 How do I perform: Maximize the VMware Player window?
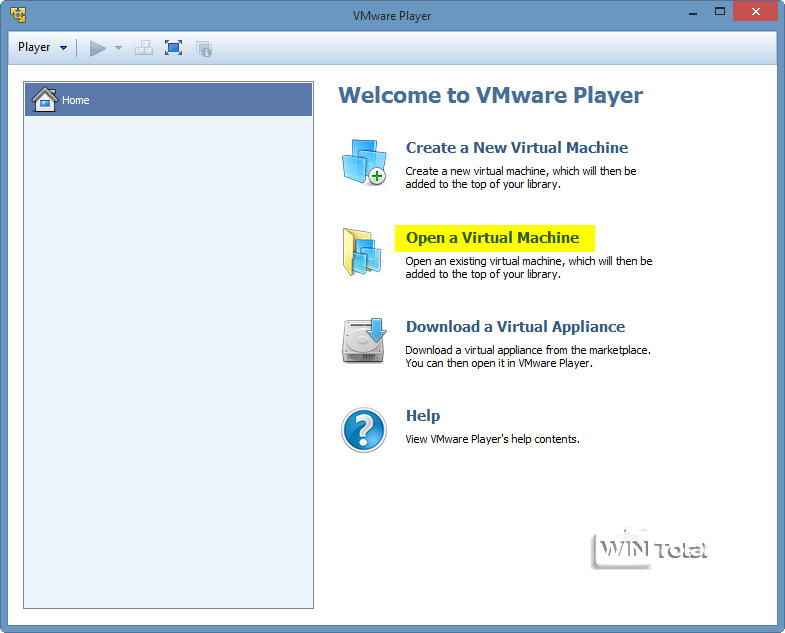(719, 12)
